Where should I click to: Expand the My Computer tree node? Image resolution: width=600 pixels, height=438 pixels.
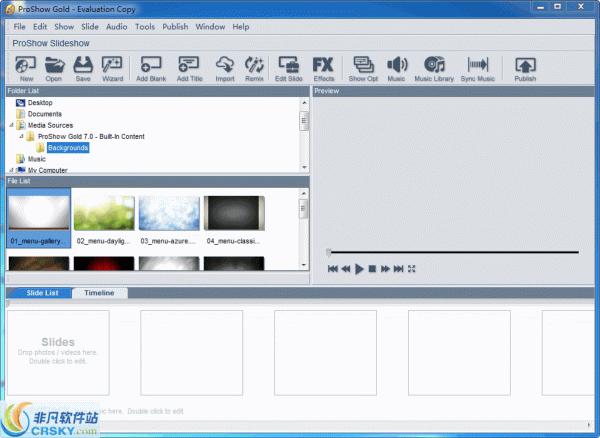(x=11, y=170)
